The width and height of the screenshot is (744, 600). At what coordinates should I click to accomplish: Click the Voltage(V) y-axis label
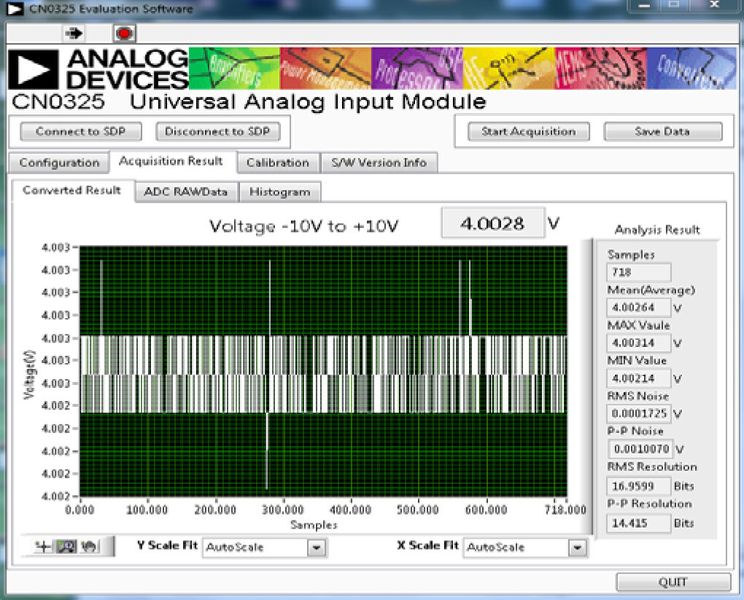29,375
